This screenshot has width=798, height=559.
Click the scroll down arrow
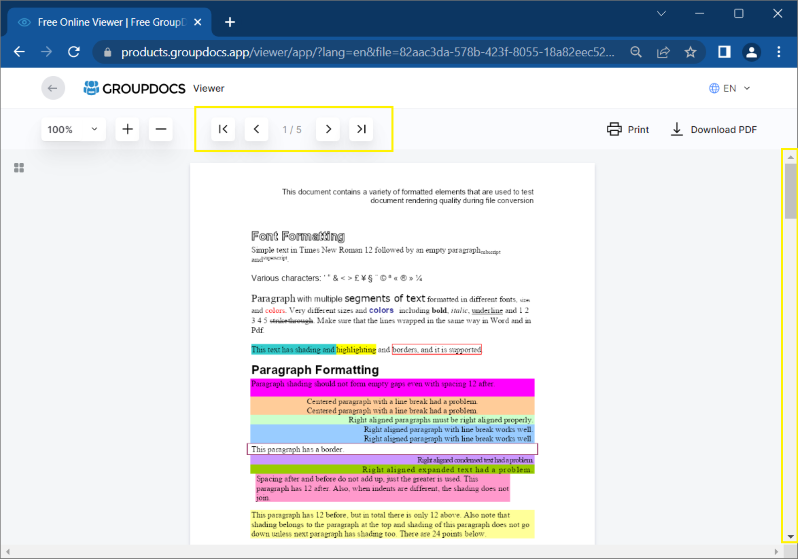[790, 537]
